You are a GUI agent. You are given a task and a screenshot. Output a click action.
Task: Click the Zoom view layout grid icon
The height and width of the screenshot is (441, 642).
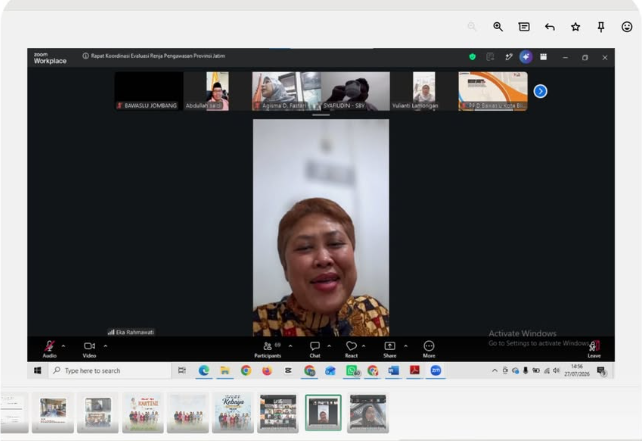pyautogui.click(x=543, y=57)
